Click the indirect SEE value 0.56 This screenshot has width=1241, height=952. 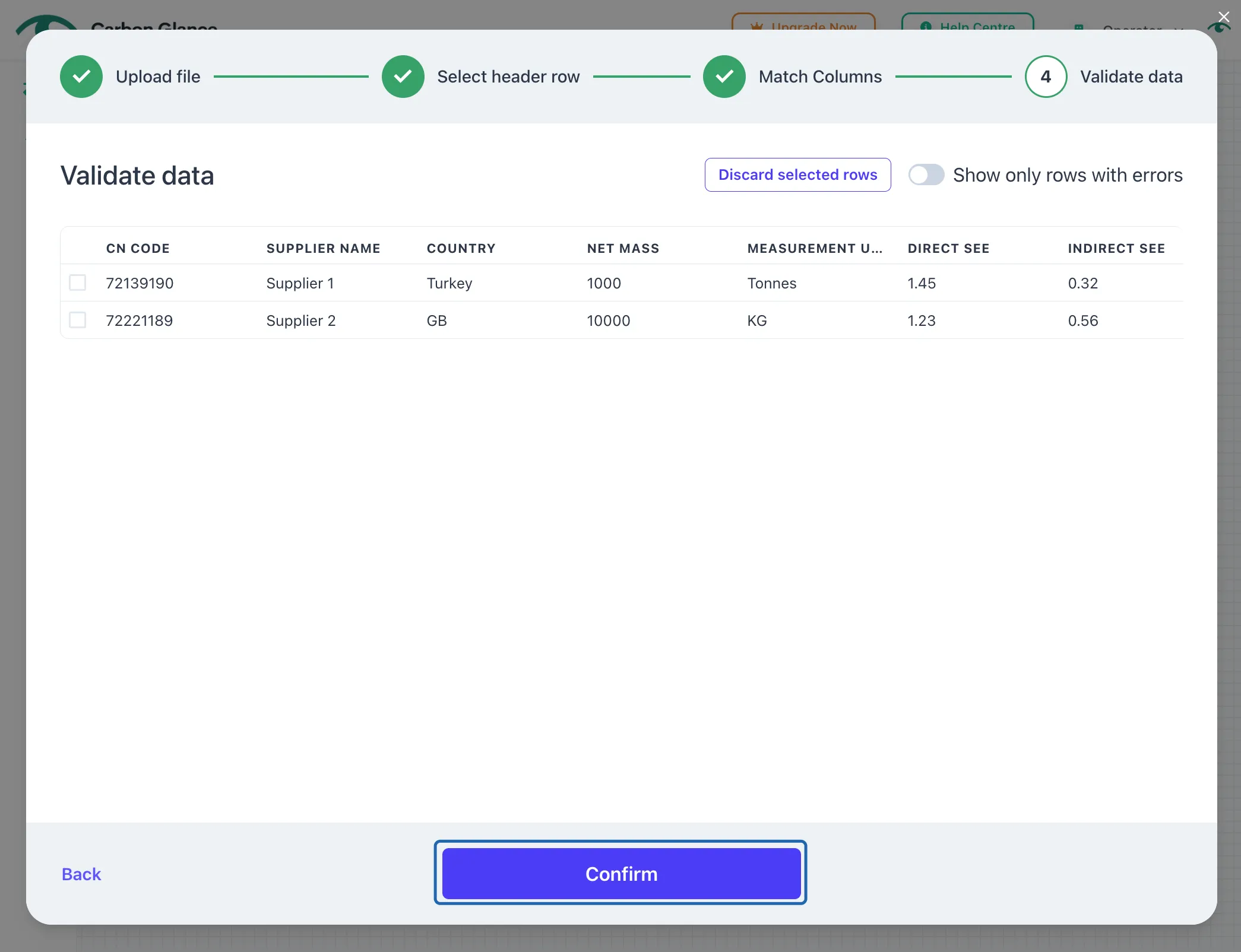point(1083,320)
